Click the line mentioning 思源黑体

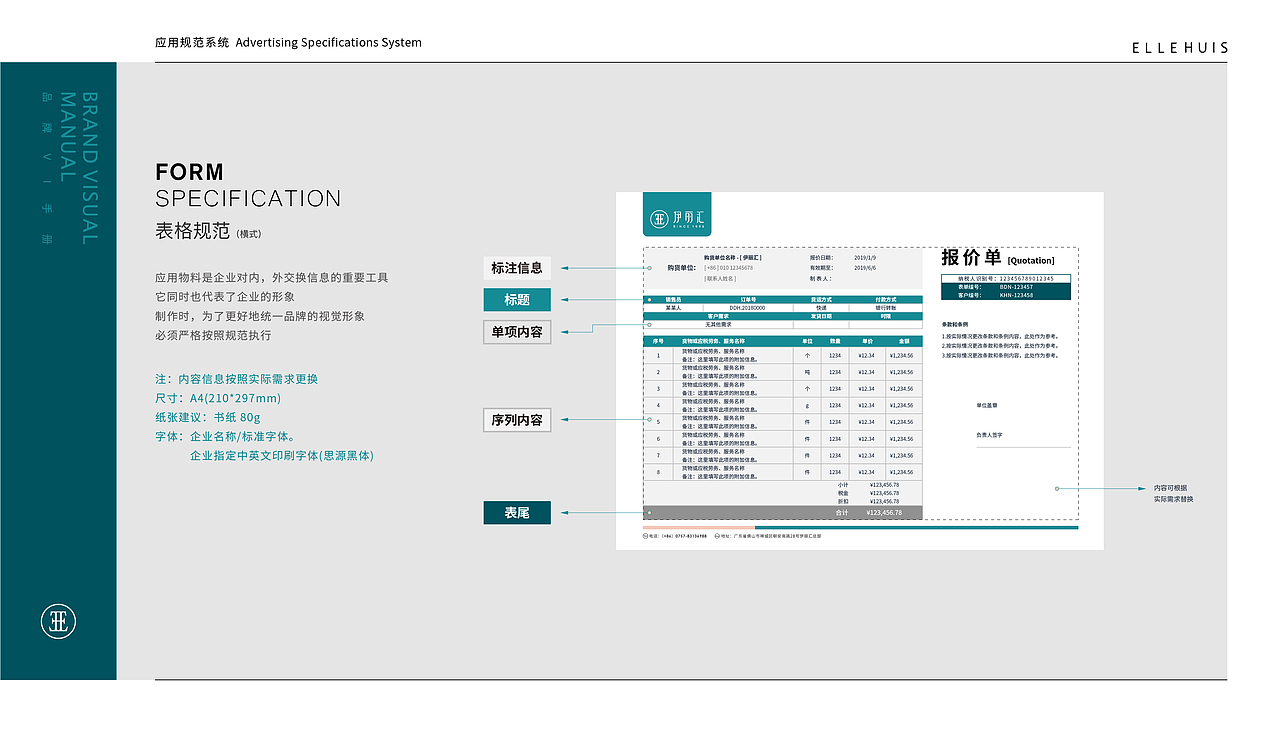pyautogui.click(x=282, y=456)
